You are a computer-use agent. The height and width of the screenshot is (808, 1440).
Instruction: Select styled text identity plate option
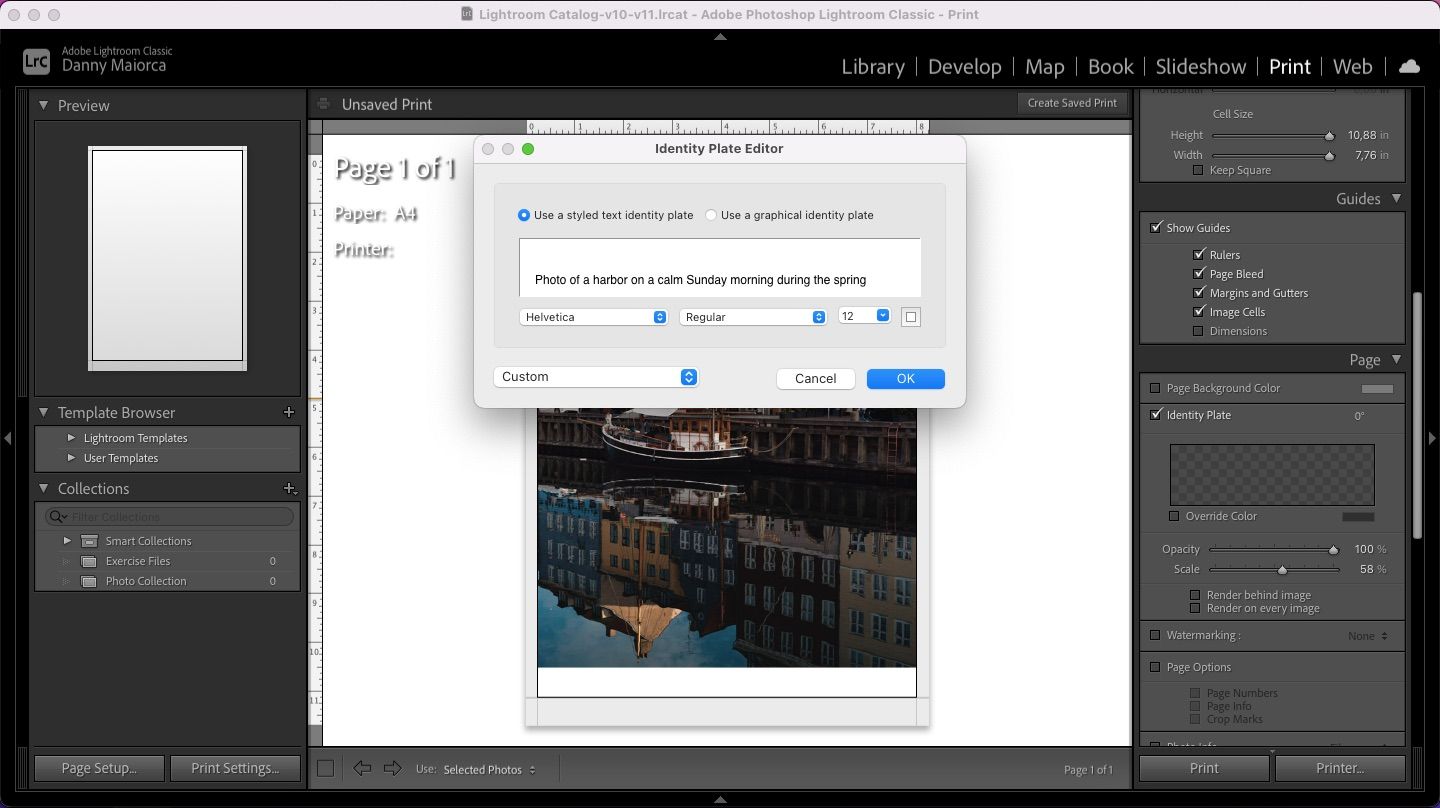point(524,215)
